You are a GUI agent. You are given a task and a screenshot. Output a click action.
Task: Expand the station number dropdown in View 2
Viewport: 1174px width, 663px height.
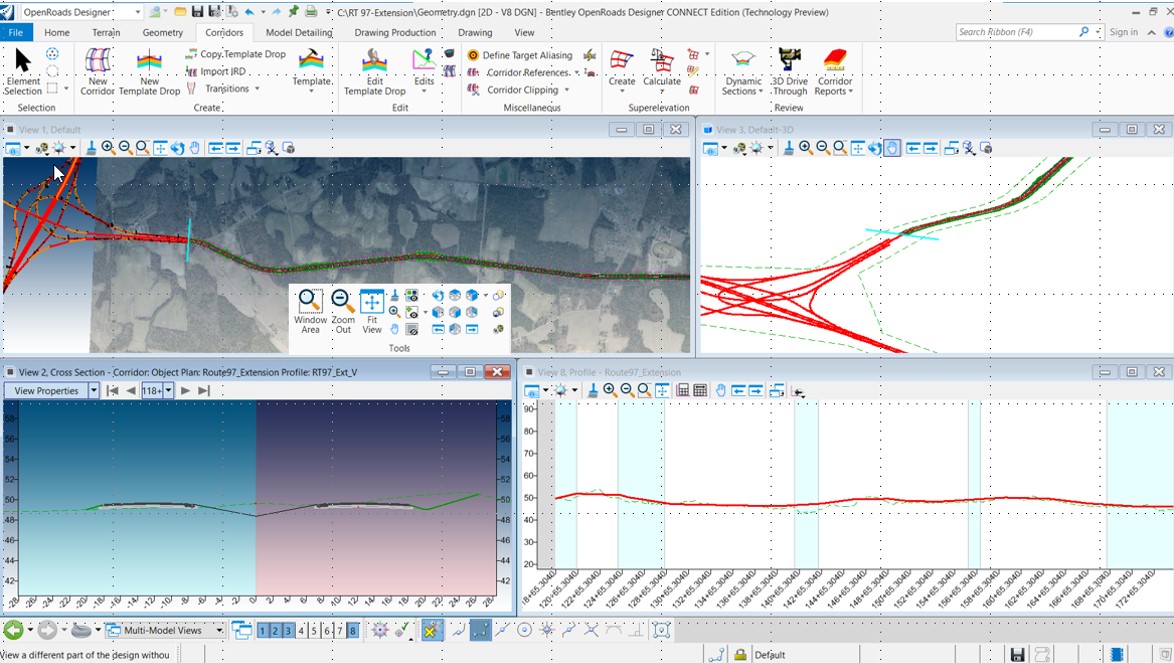pyautogui.click(x=166, y=390)
